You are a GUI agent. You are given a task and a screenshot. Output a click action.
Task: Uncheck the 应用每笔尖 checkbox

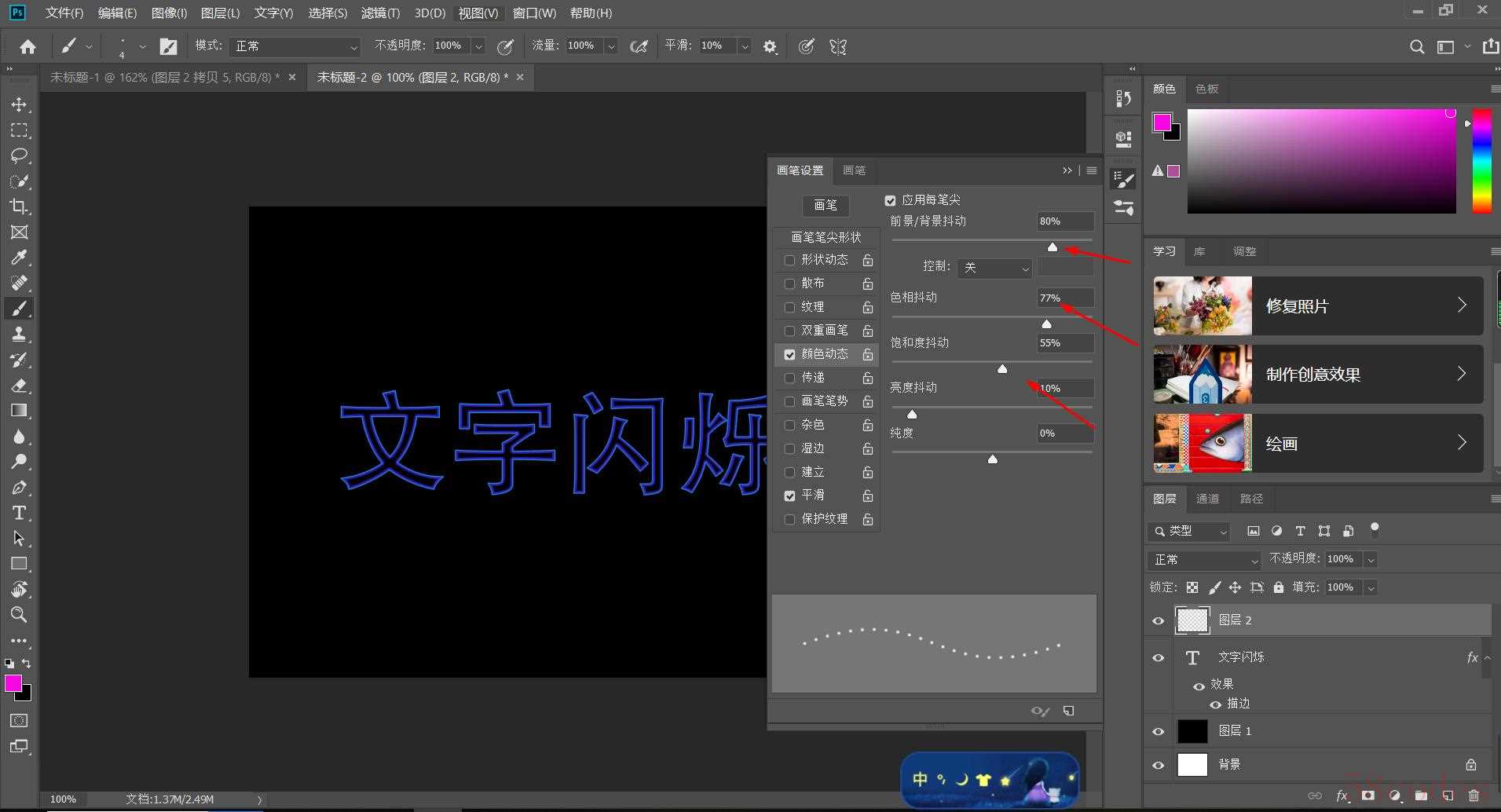[x=890, y=200]
